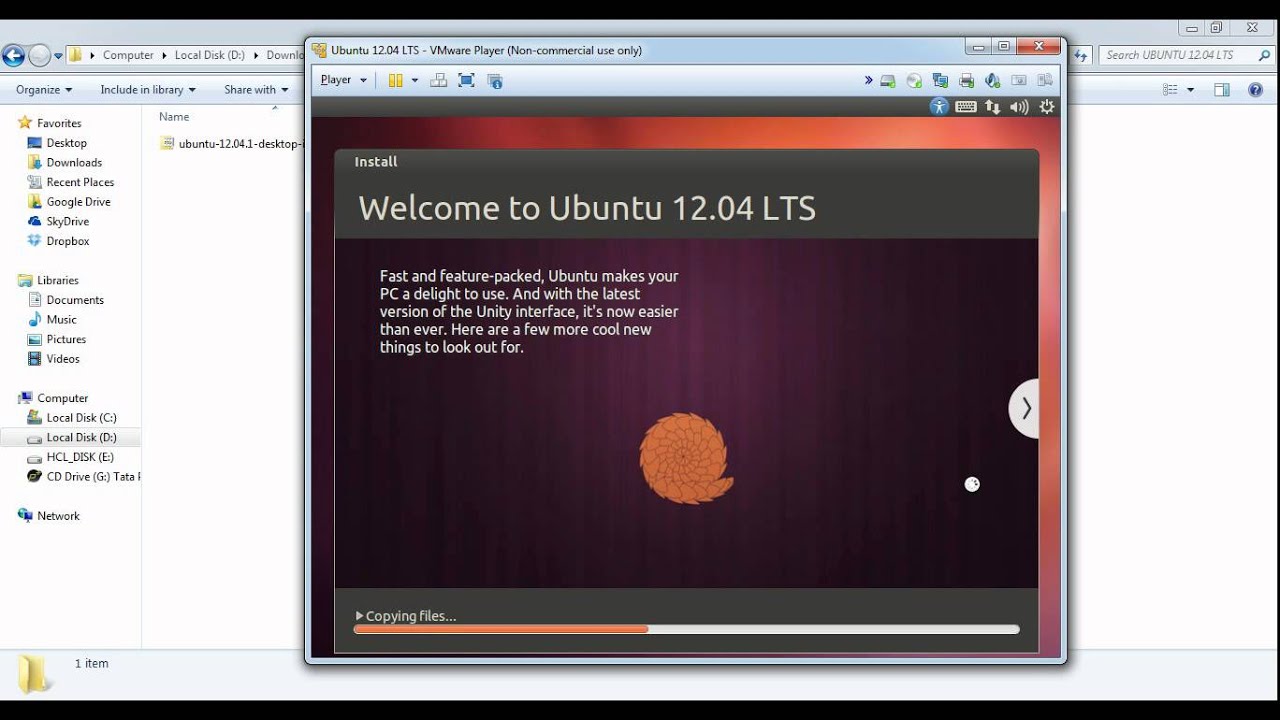Click the network adapter device icon
The image size is (1280, 720).
[x=940, y=80]
